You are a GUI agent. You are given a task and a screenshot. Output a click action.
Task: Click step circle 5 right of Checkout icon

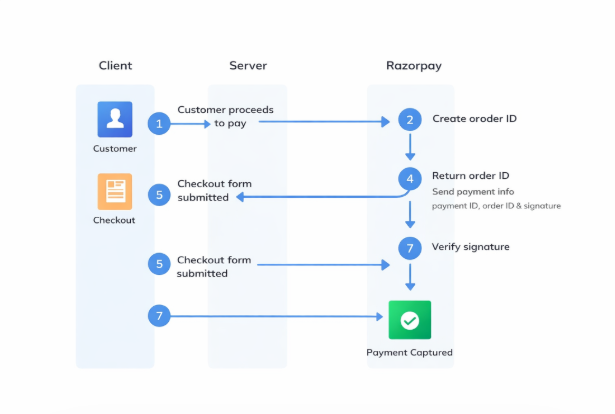click(x=159, y=194)
